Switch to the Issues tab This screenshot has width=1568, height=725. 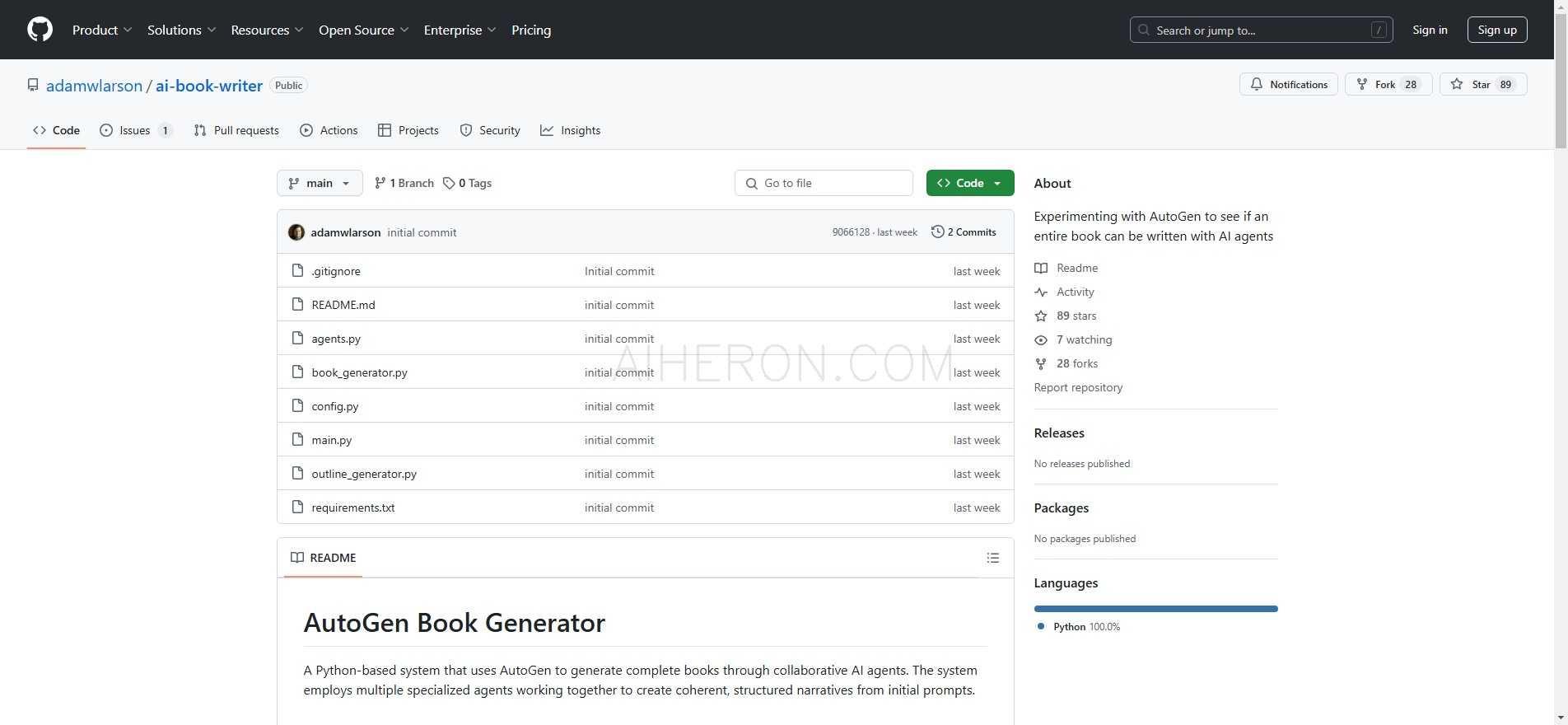pyautogui.click(x=136, y=130)
